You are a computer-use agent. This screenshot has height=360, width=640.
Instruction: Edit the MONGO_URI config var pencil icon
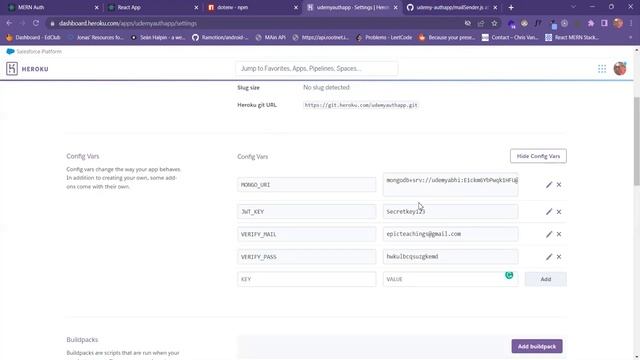point(549,184)
